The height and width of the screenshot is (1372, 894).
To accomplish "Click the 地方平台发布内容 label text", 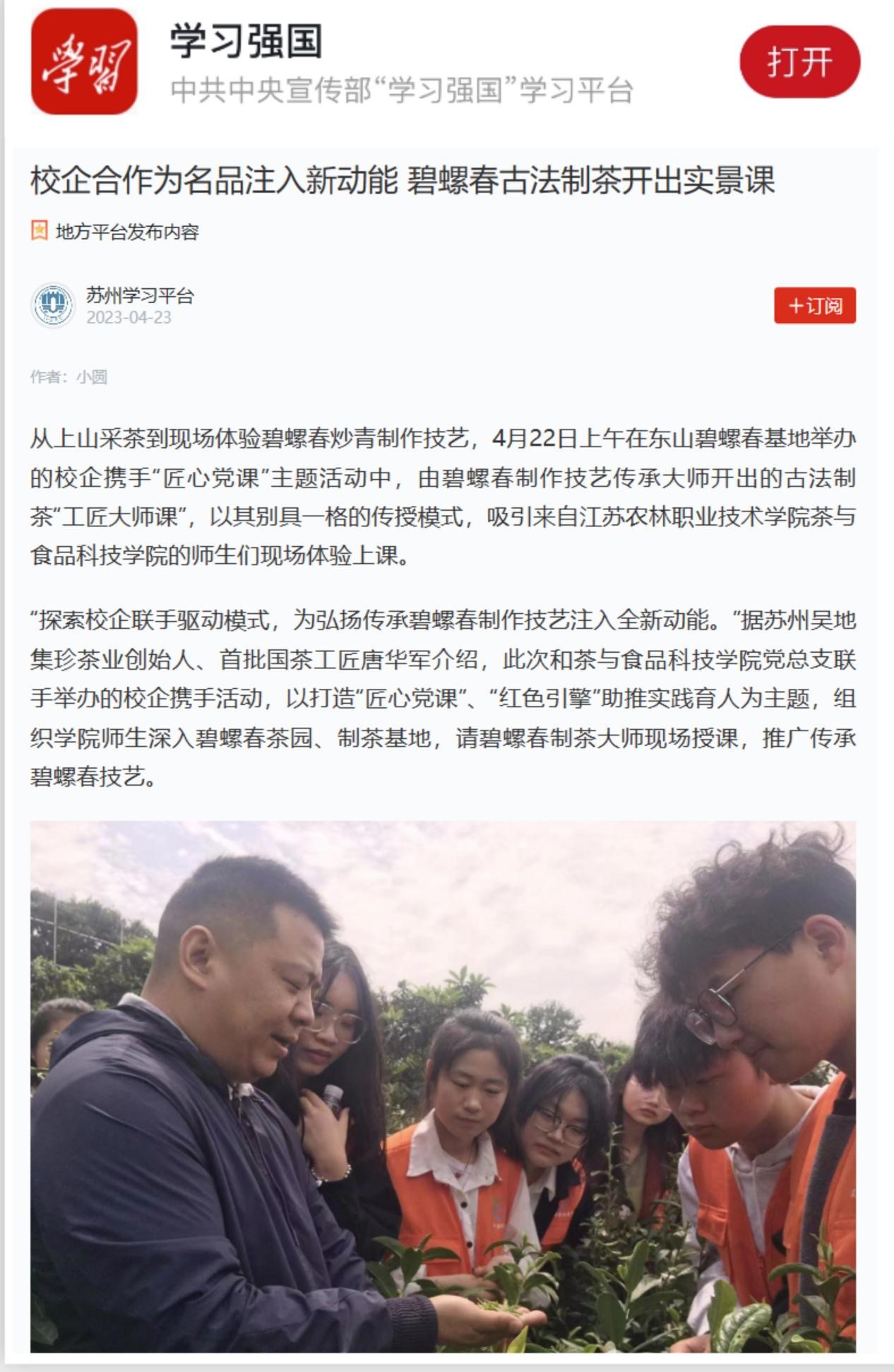I will pyautogui.click(x=127, y=232).
